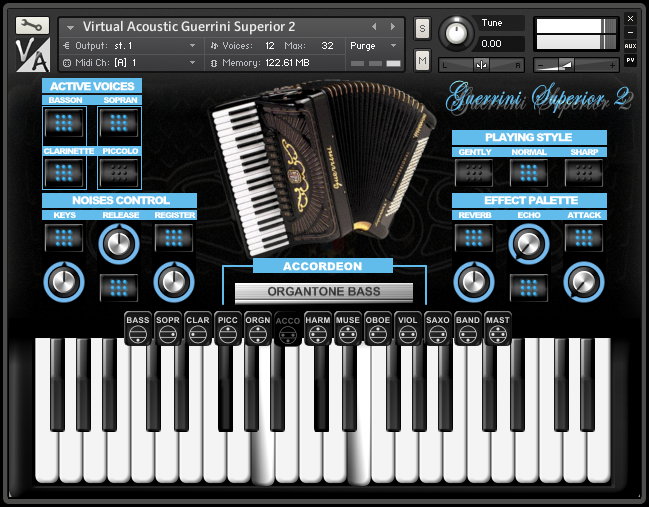This screenshot has width=649, height=507.
Task: Click the Tune value 0.00
Action: [x=492, y=43]
